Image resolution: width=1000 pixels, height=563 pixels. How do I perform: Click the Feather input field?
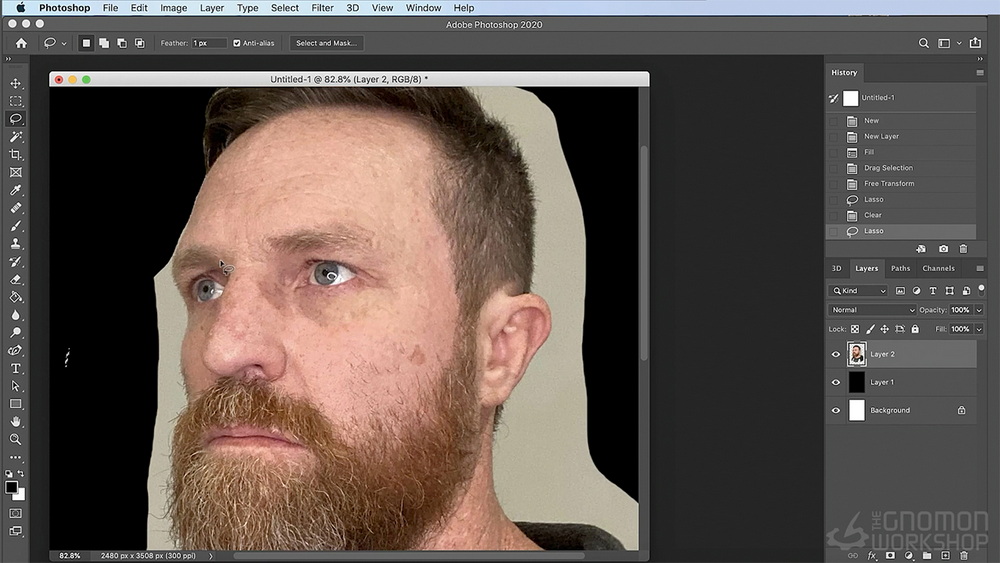(x=209, y=43)
